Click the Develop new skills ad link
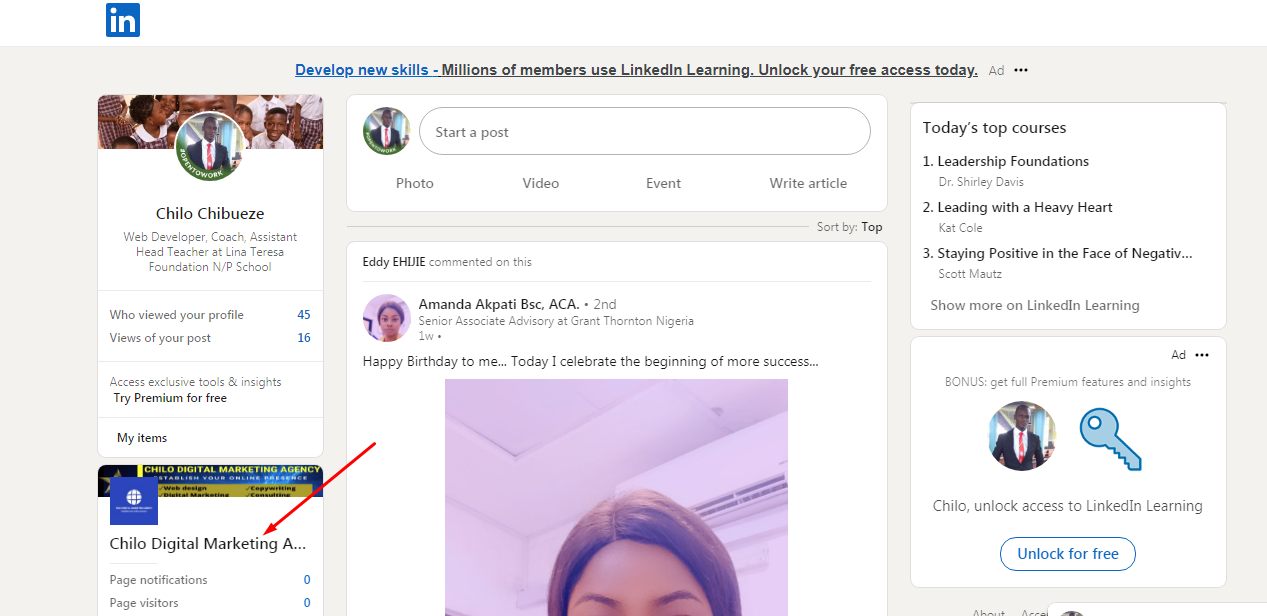This screenshot has height=616, width=1267. pos(636,70)
